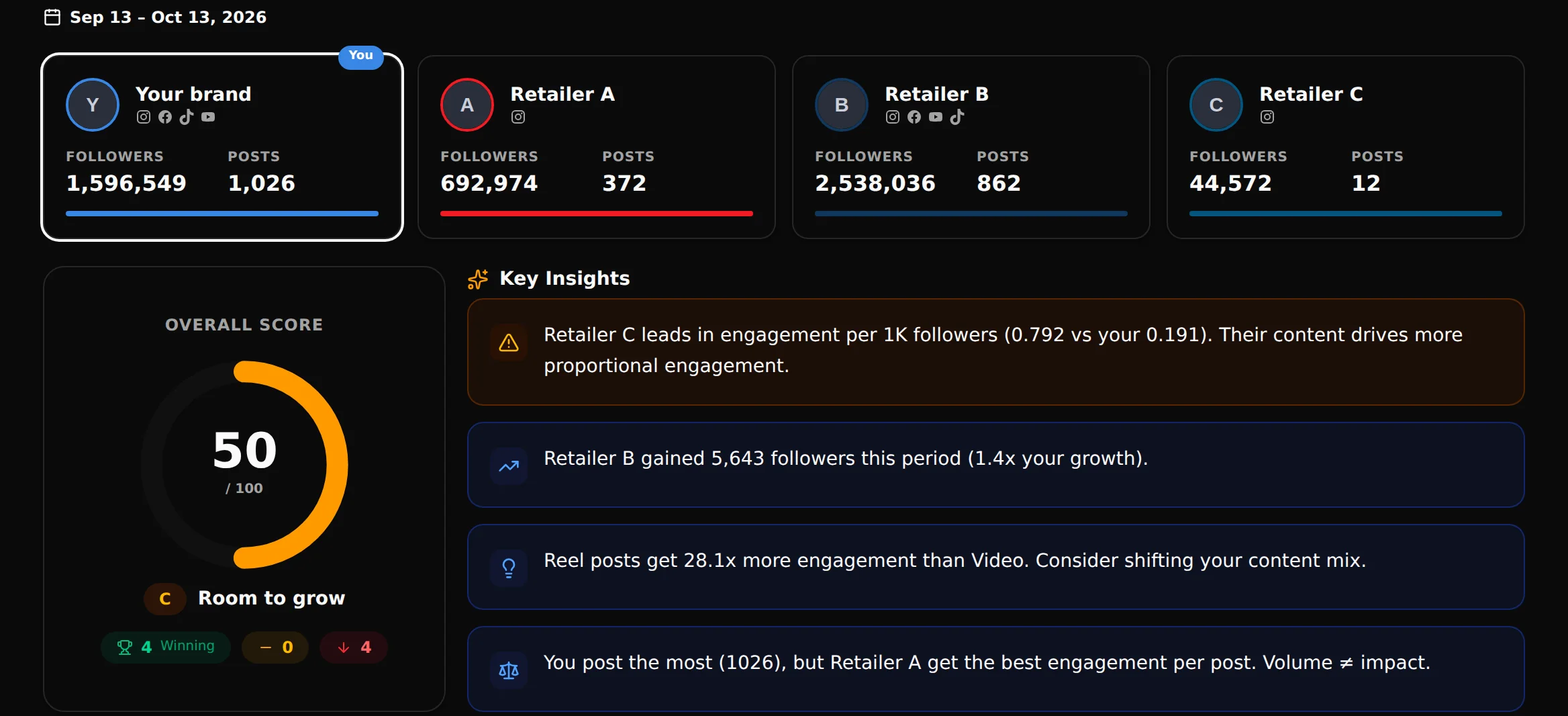The height and width of the screenshot is (716, 1568).
Task: Click the Y avatar of Your brand
Action: point(93,105)
